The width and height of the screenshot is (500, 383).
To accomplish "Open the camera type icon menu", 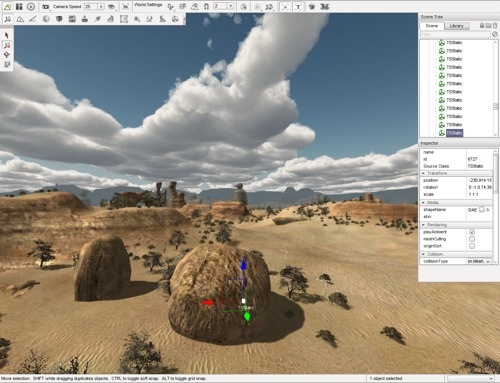I will [46, 7].
